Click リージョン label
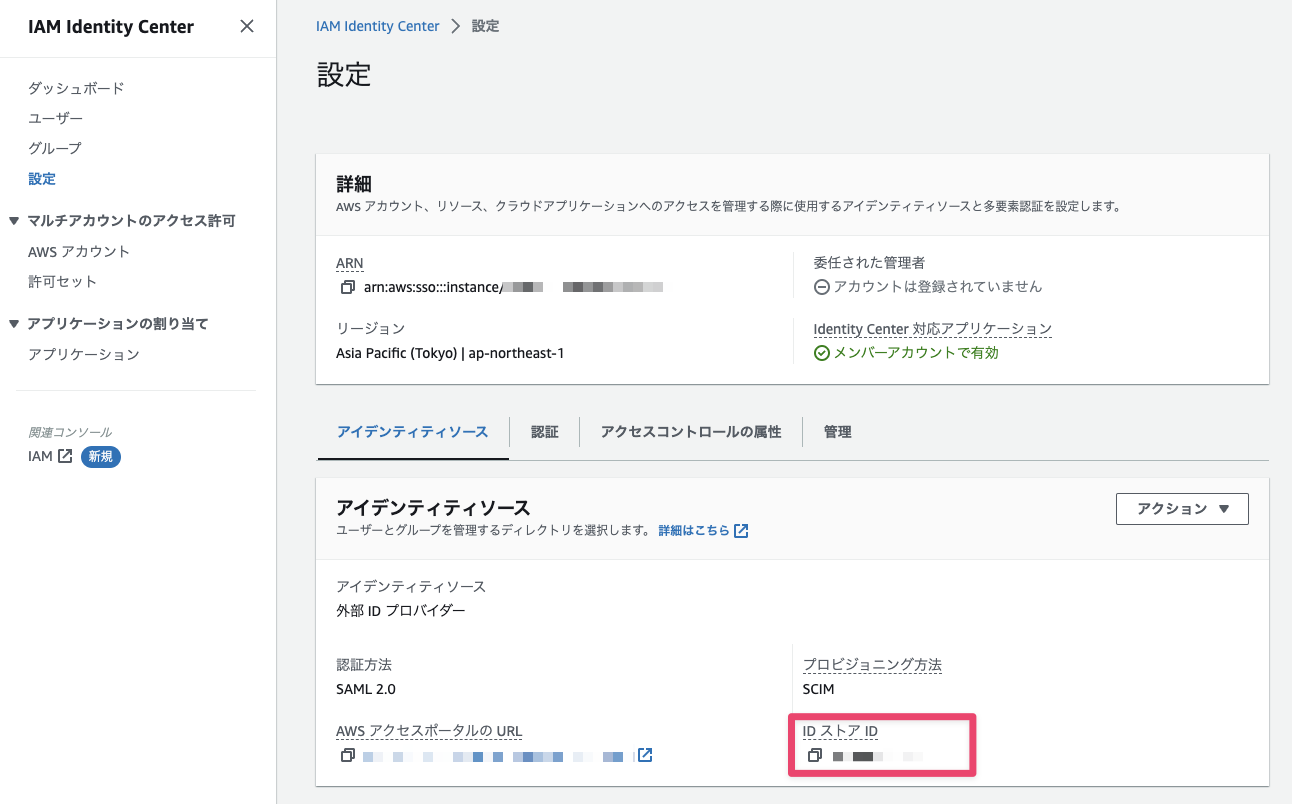 tap(371, 329)
